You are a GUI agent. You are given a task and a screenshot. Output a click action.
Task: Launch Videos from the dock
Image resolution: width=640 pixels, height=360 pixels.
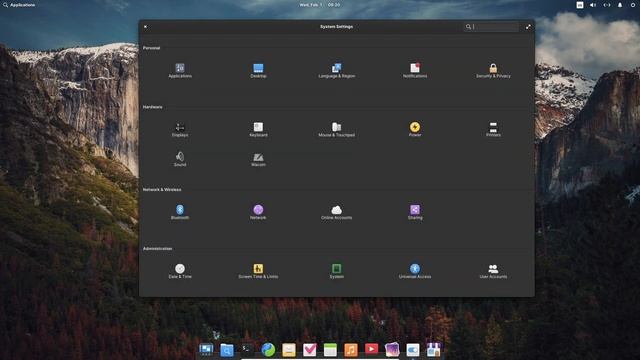(x=371, y=349)
